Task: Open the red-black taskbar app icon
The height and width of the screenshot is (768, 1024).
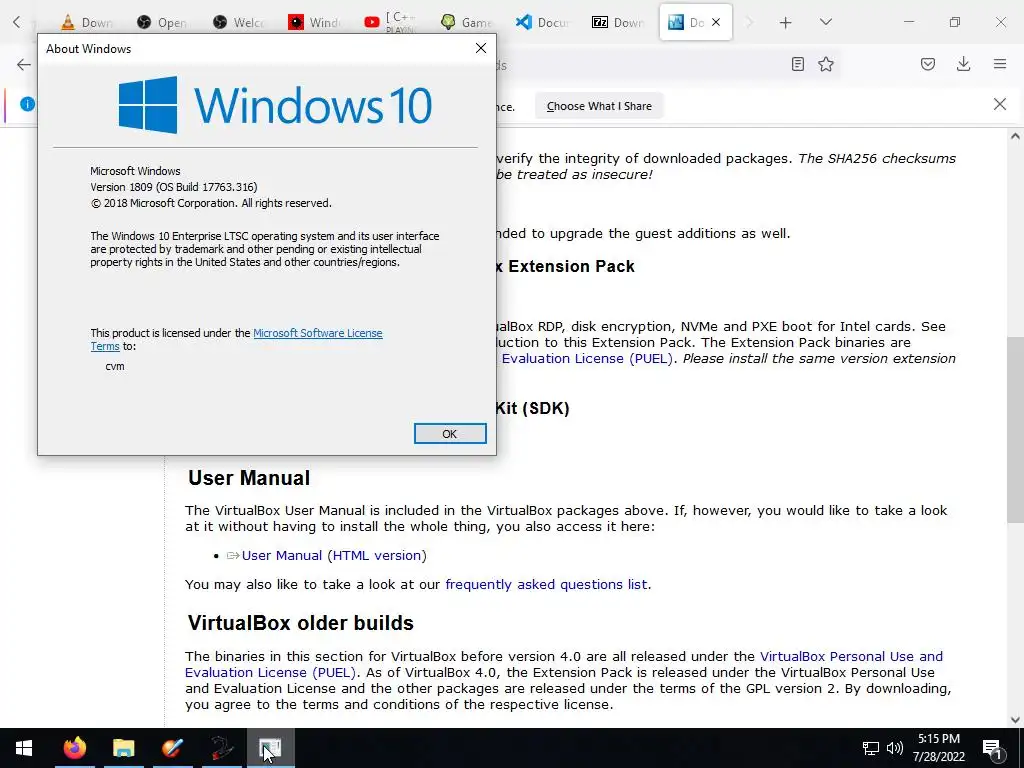Action: [x=221, y=748]
